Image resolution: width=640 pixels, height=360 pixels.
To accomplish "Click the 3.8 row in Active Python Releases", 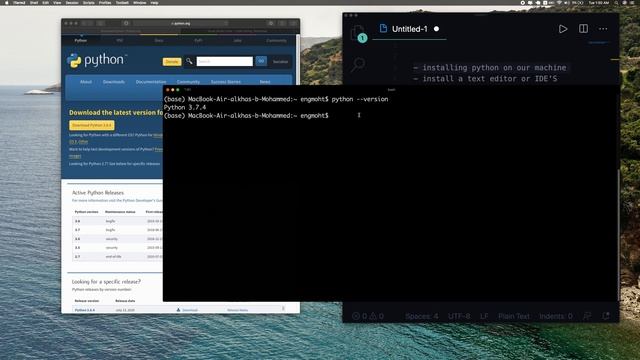I will 118,221.
